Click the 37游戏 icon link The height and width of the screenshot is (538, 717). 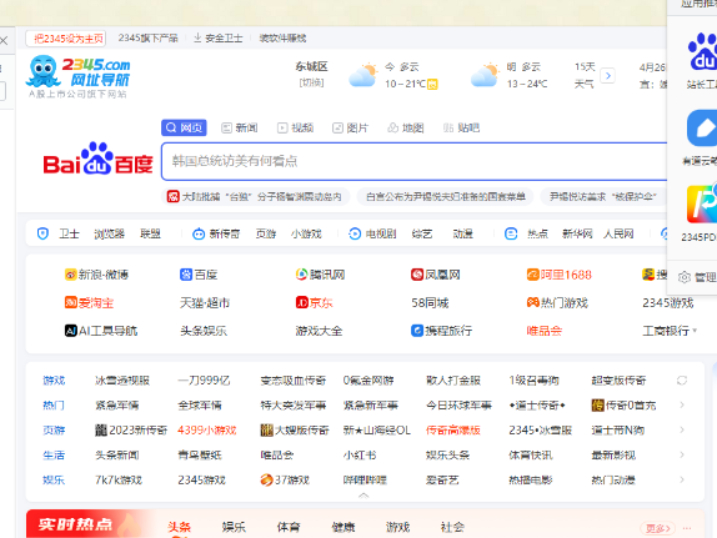(267, 480)
